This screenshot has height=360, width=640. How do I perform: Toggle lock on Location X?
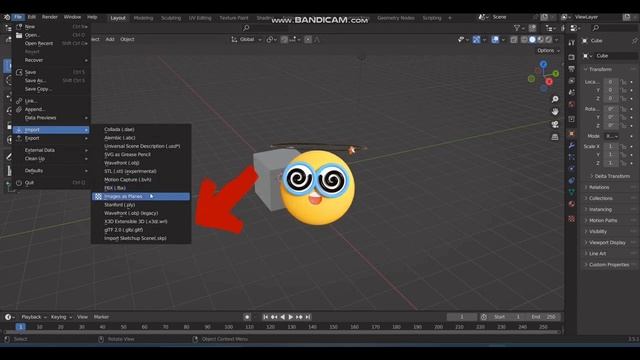coord(623,82)
